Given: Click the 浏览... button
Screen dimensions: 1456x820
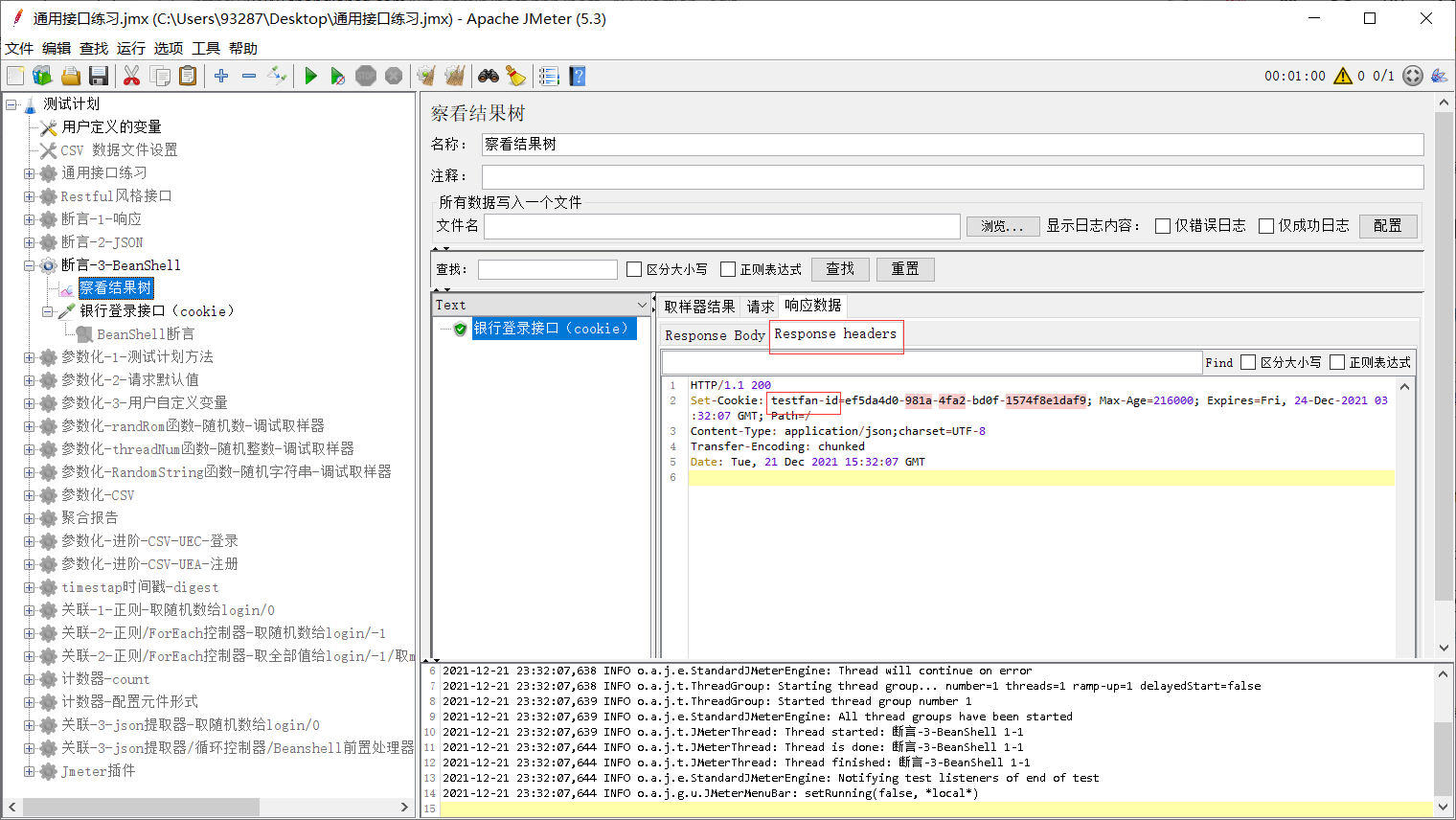Looking at the screenshot, I should [x=1002, y=226].
